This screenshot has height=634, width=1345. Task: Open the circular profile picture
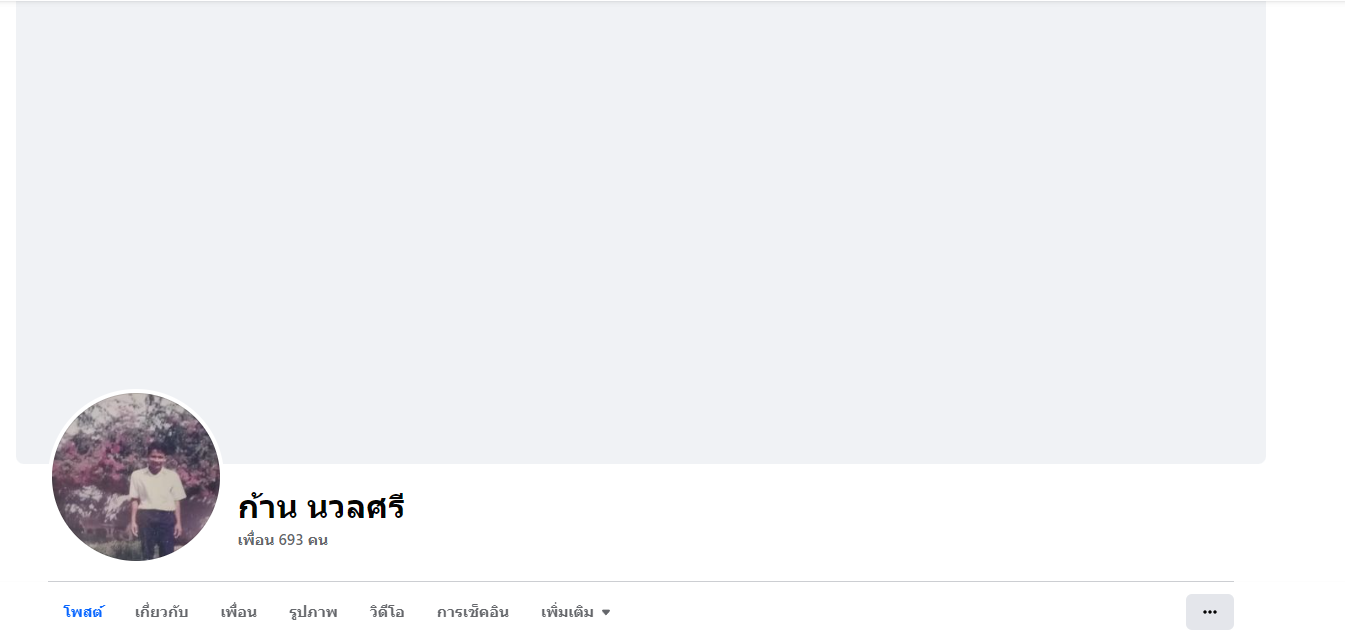pos(136,477)
